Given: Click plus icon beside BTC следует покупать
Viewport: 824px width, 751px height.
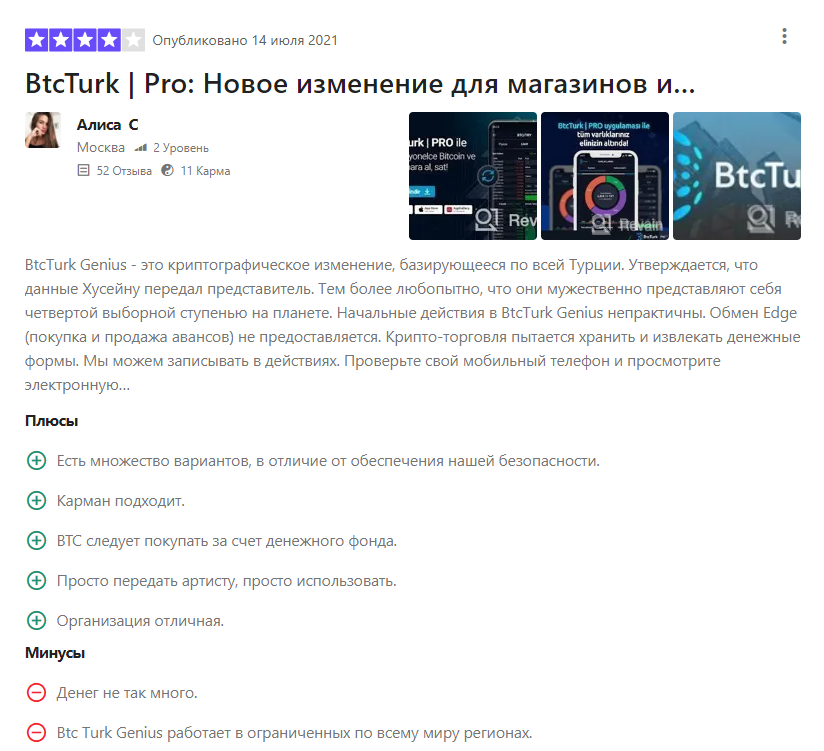Looking at the screenshot, I should pos(36,541).
